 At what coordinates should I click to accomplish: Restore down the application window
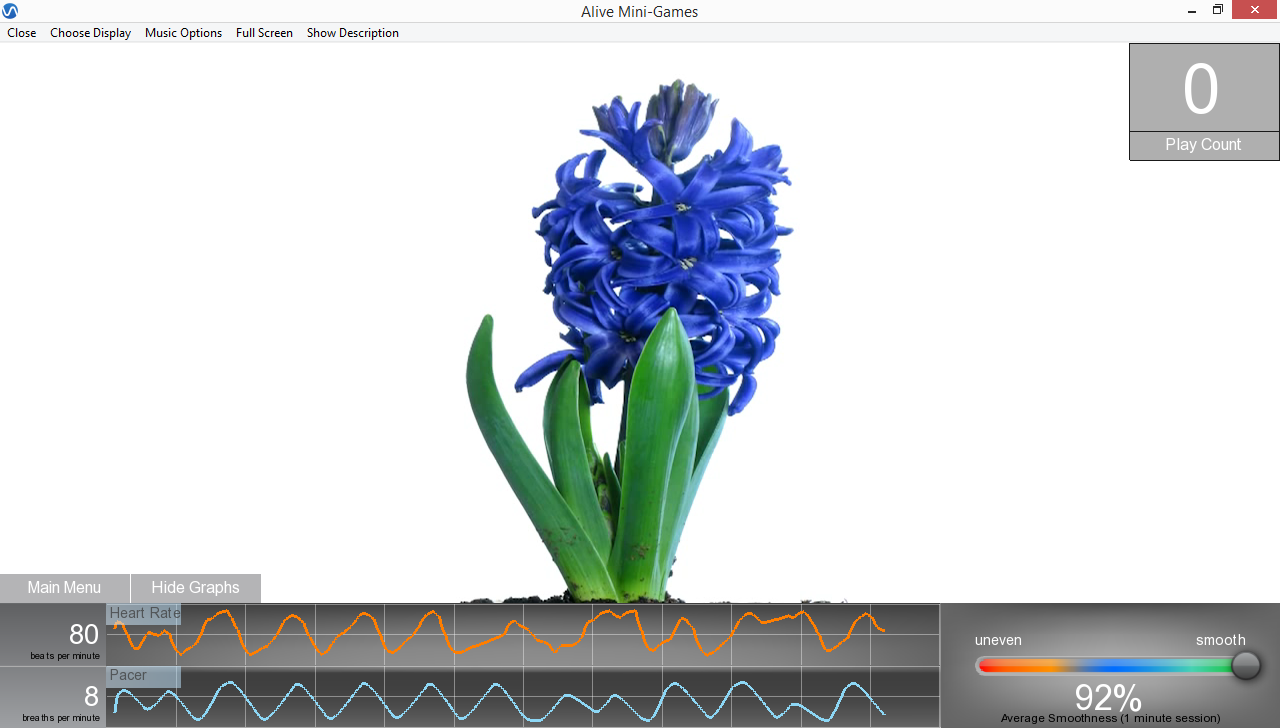click(x=1218, y=10)
